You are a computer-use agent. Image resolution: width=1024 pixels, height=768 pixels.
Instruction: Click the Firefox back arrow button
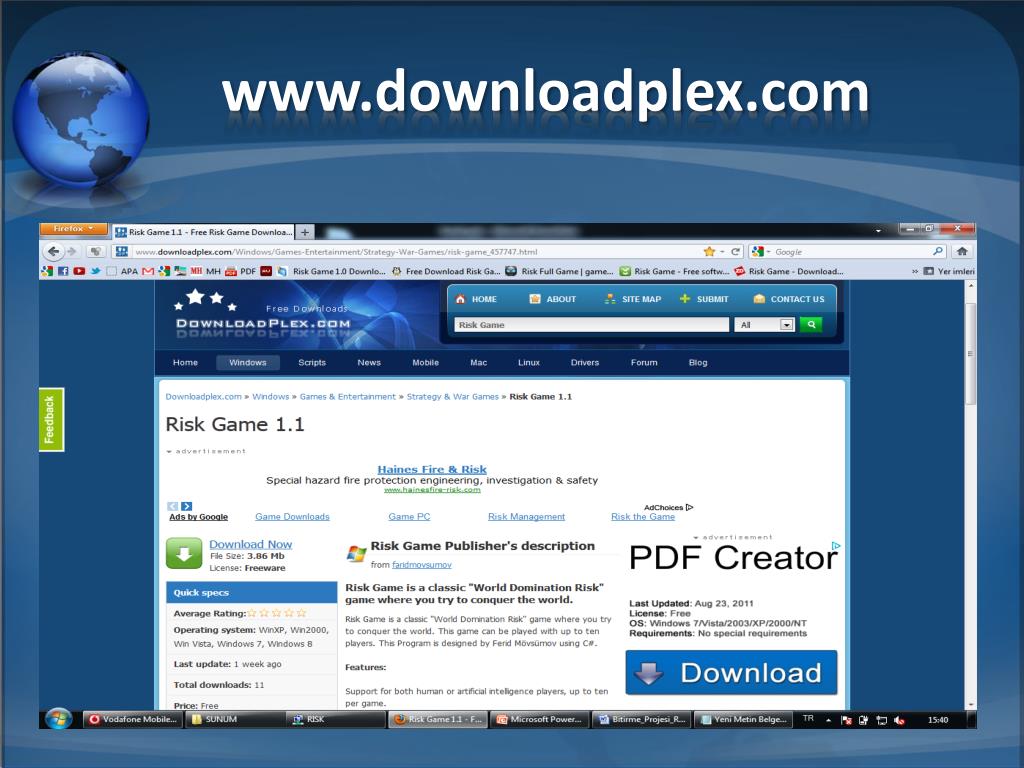coord(54,251)
